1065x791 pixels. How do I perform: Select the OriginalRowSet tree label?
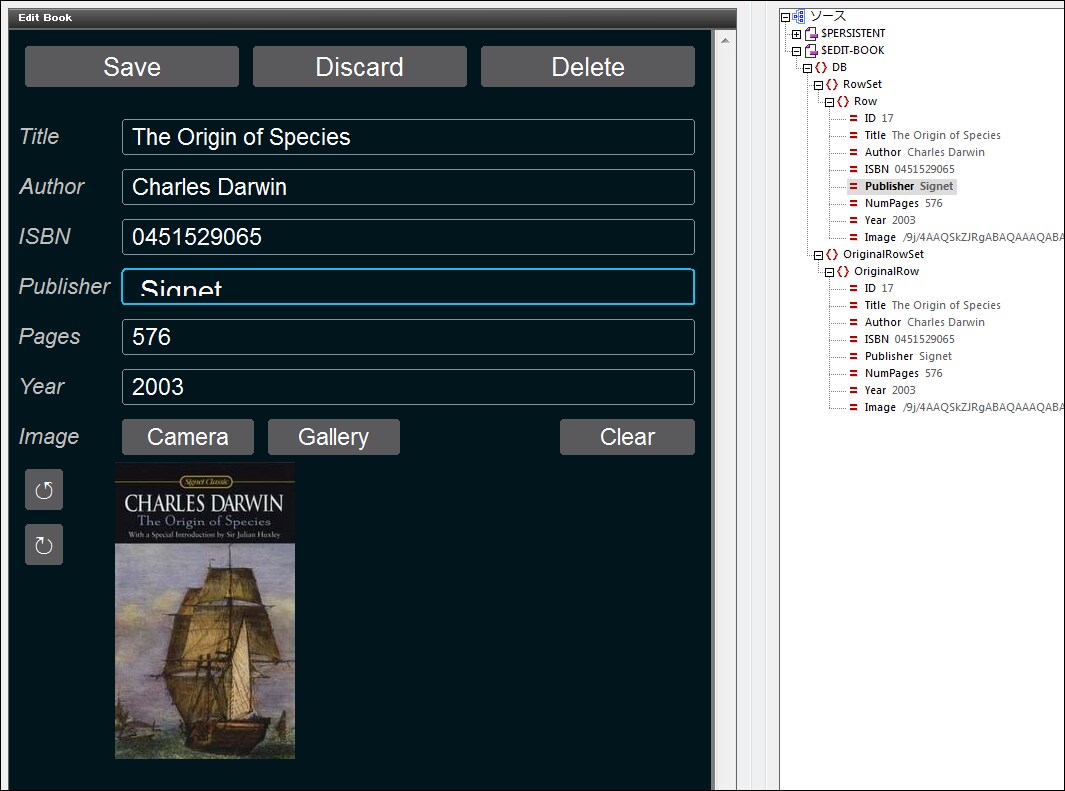pyautogui.click(x=884, y=254)
